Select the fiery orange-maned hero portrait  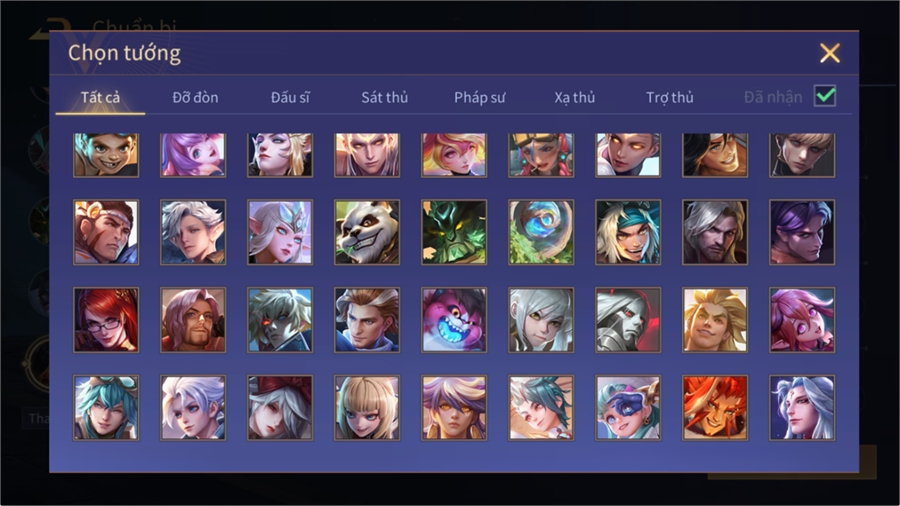(x=715, y=408)
